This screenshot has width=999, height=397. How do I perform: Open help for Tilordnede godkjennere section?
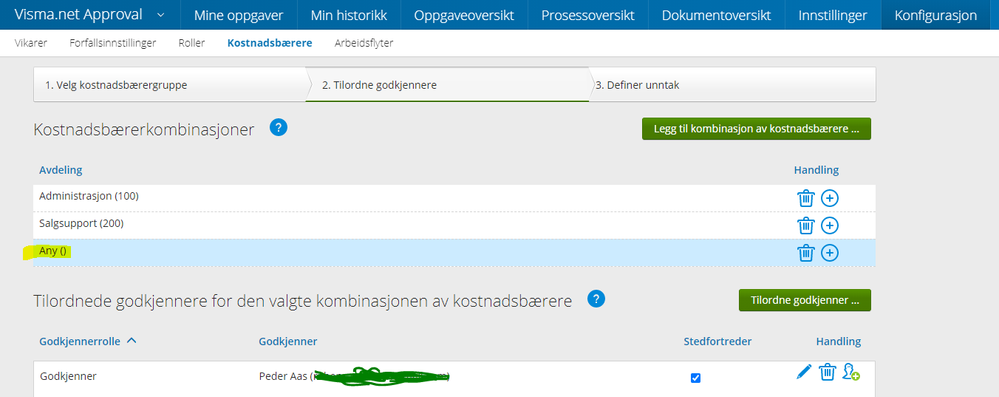click(x=596, y=299)
